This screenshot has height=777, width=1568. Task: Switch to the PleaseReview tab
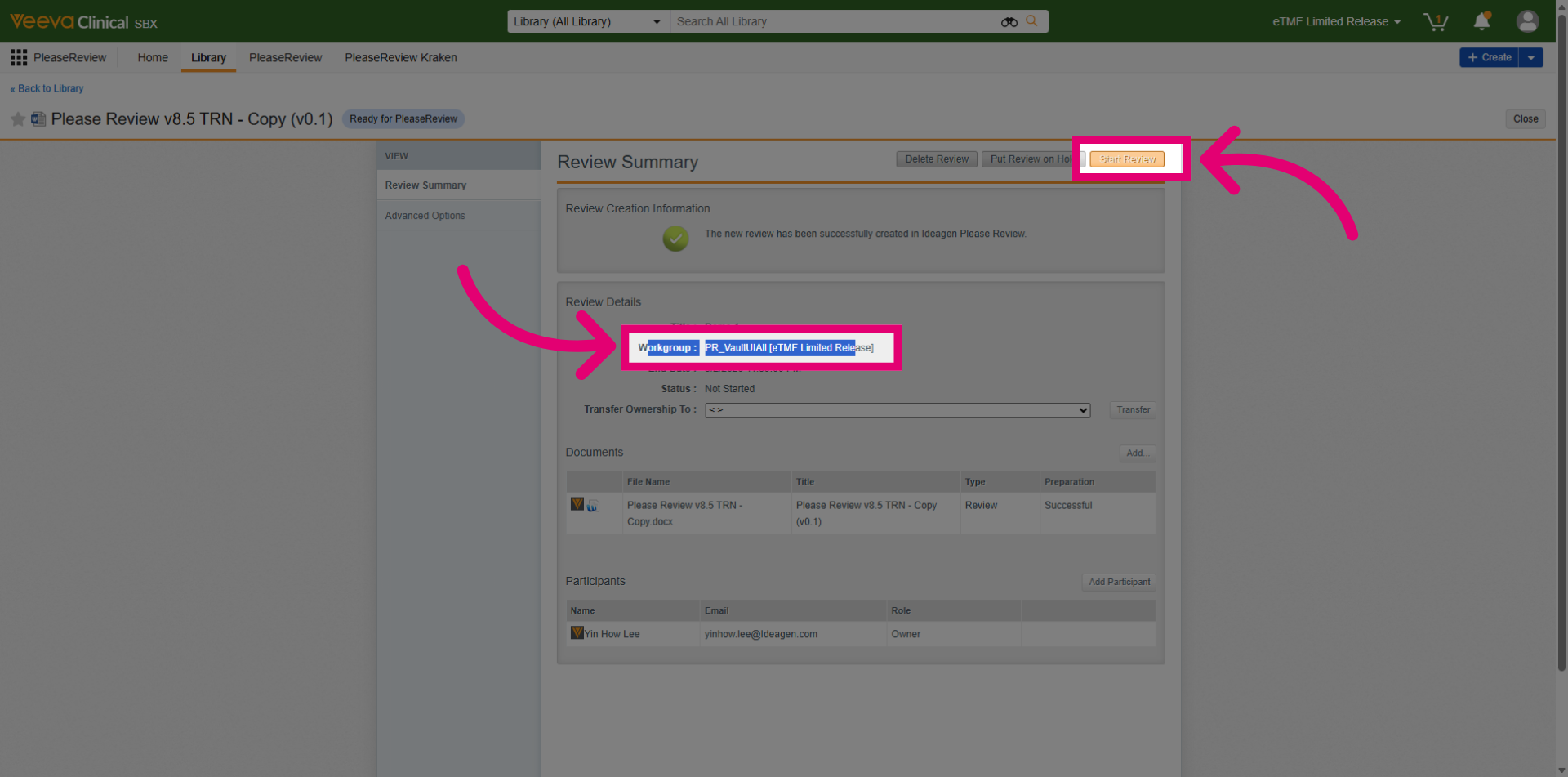tap(285, 57)
